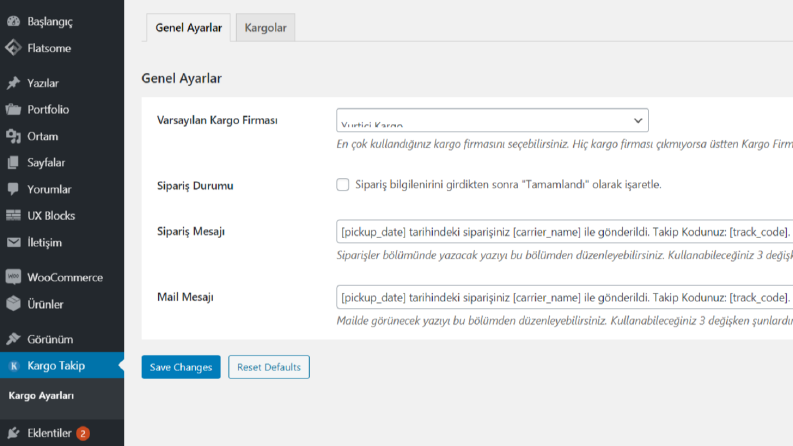Switch to the Kargolar tab
793x446 pixels.
(266, 28)
